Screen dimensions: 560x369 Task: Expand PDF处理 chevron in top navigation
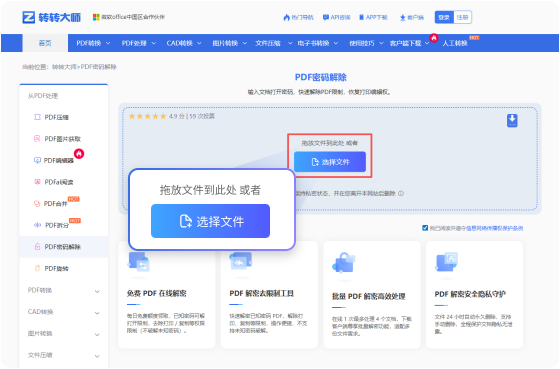click(154, 43)
